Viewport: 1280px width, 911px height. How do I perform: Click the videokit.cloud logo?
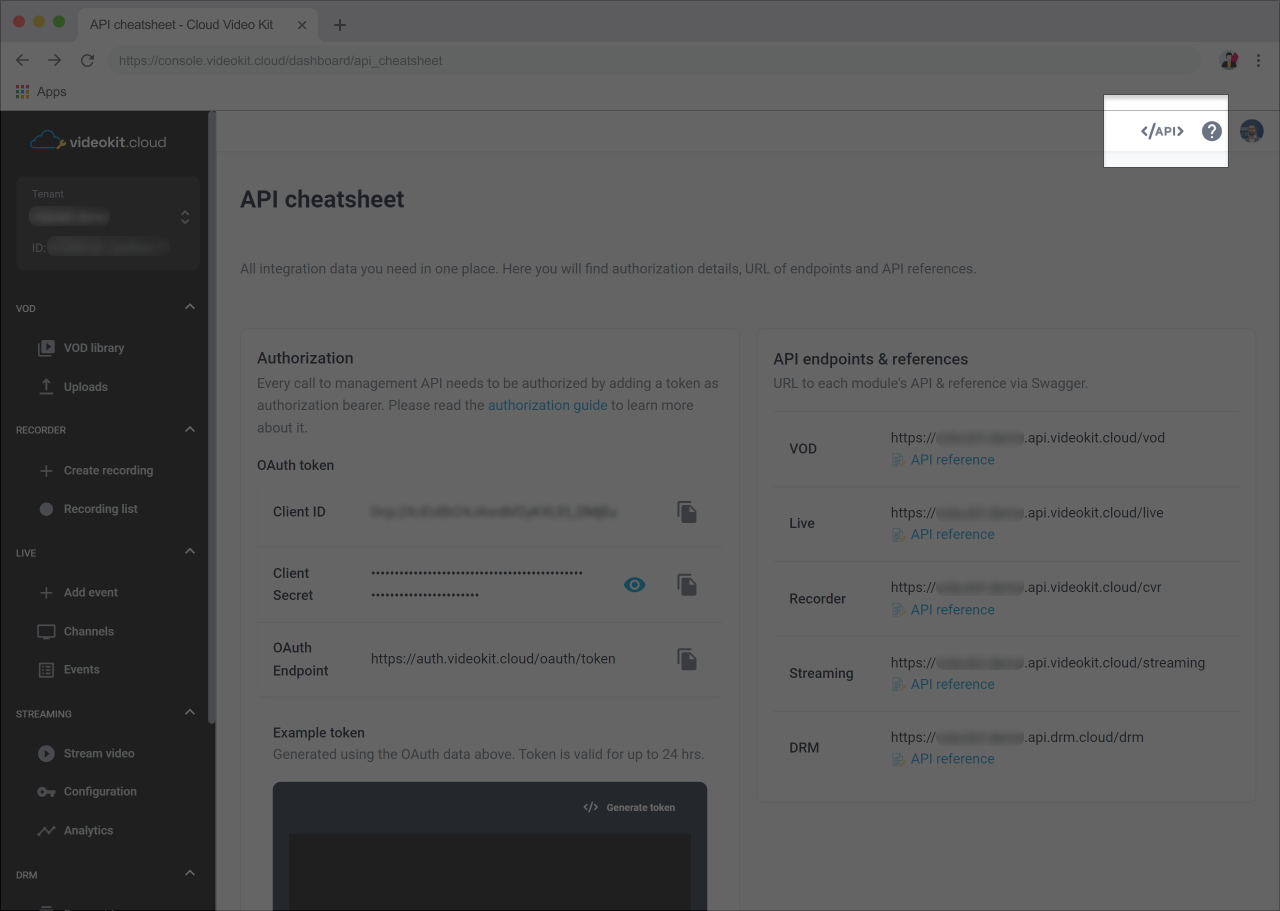click(x=98, y=141)
